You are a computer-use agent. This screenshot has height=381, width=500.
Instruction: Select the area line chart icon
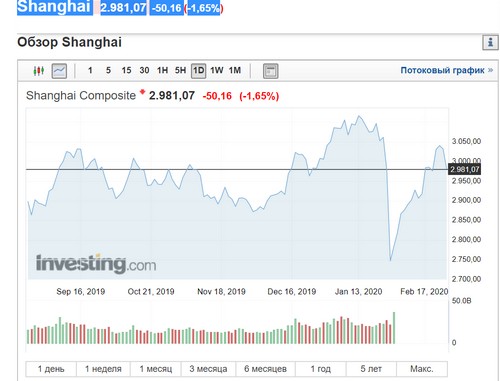(x=59, y=71)
